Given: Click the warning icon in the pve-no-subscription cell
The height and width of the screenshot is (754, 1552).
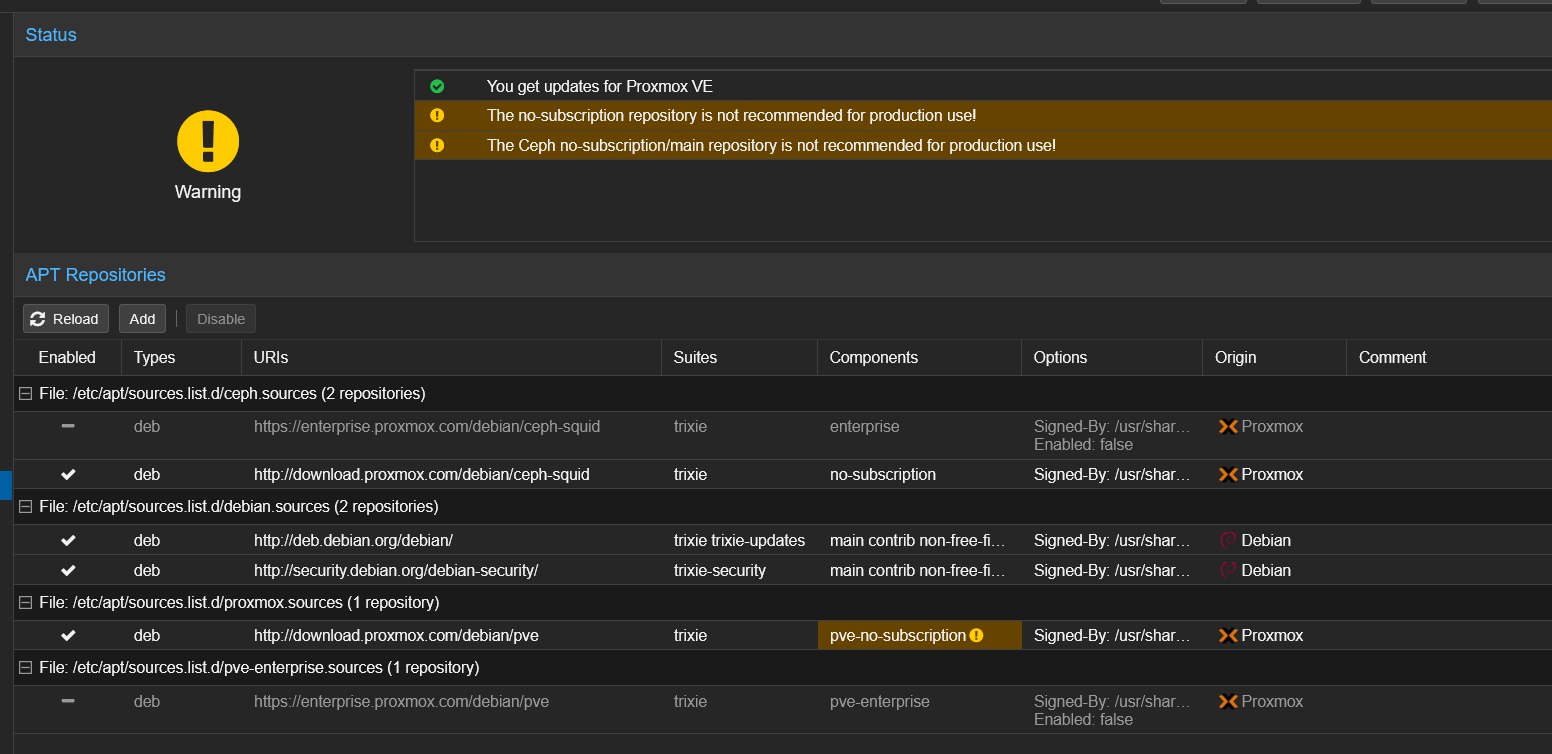Looking at the screenshot, I should click(977, 635).
